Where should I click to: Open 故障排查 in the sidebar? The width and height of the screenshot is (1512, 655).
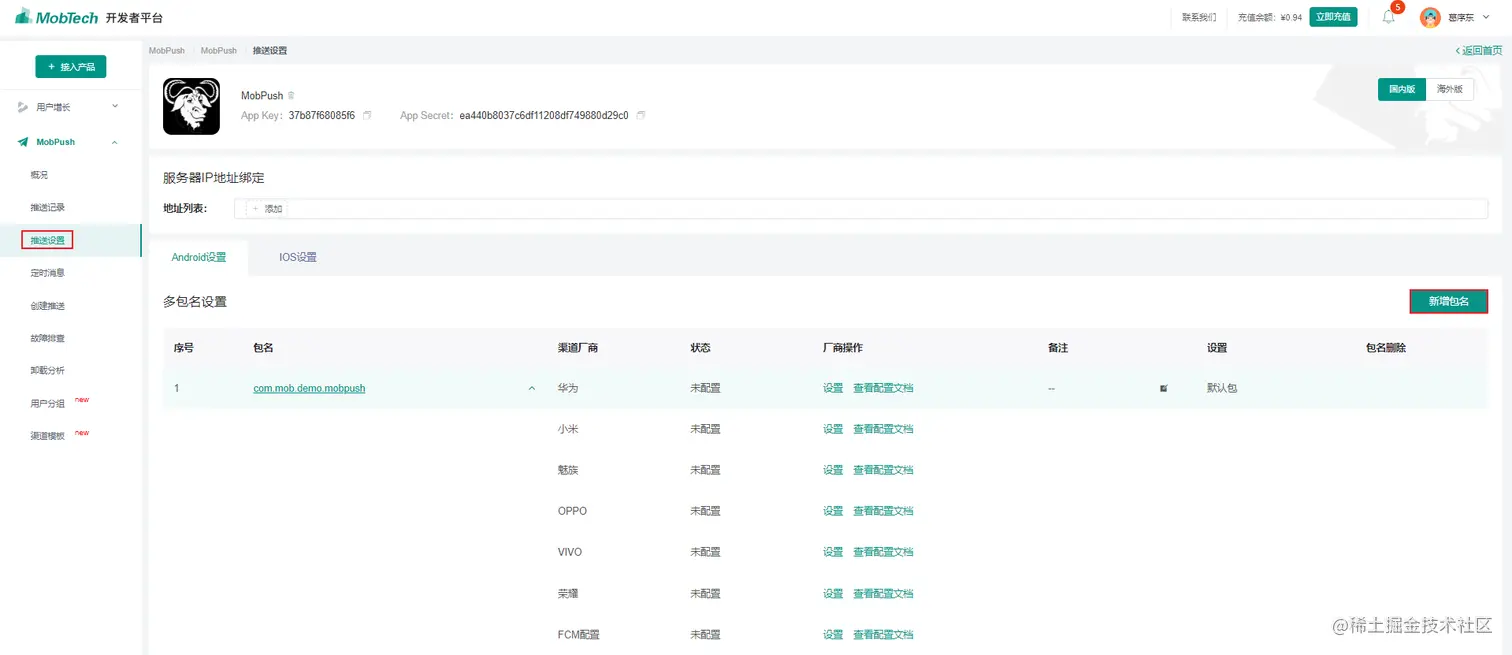coord(47,338)
